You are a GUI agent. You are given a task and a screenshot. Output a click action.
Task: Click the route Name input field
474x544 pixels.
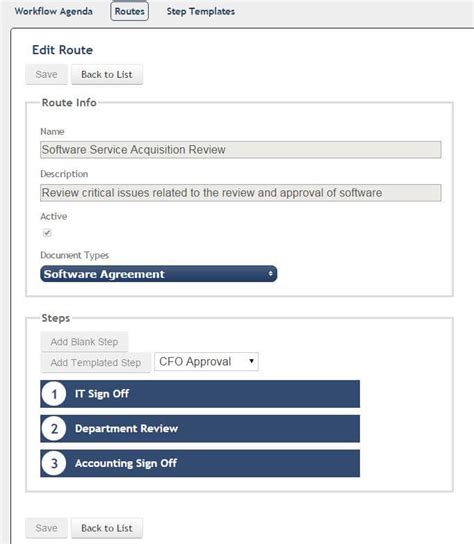pos(241,150)
